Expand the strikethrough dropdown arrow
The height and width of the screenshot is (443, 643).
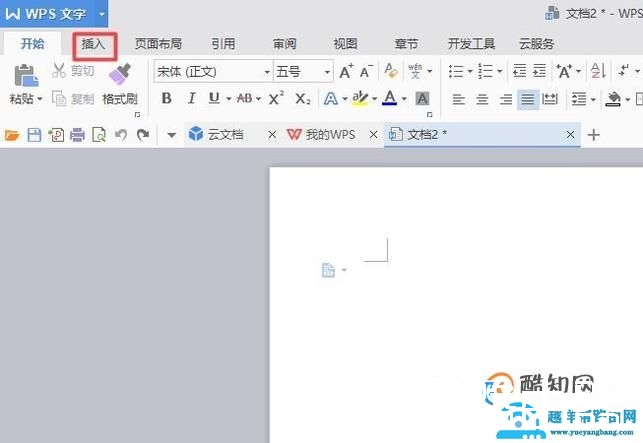click(x=258, y=99)
